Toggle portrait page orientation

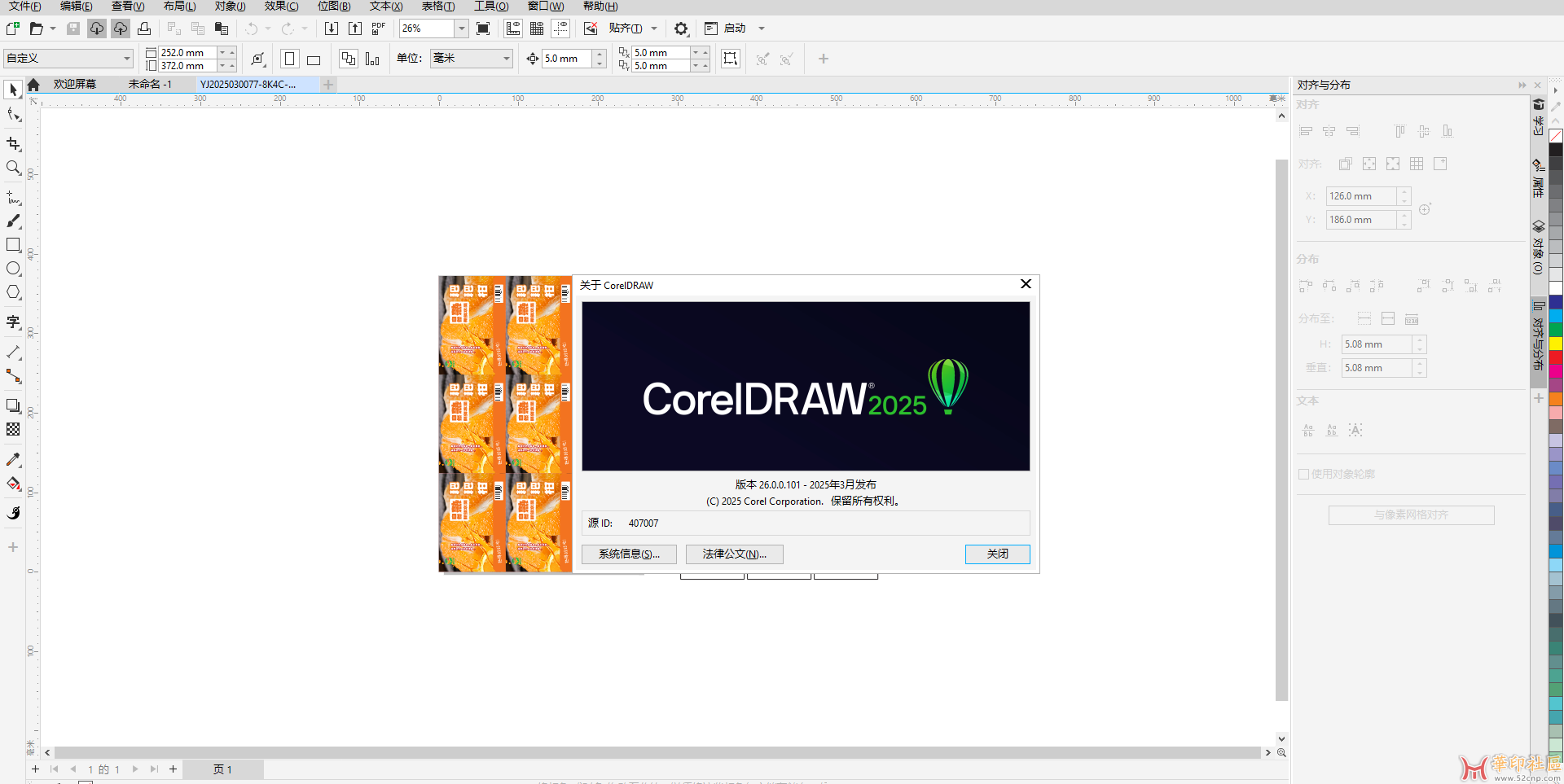coord(289,59)
